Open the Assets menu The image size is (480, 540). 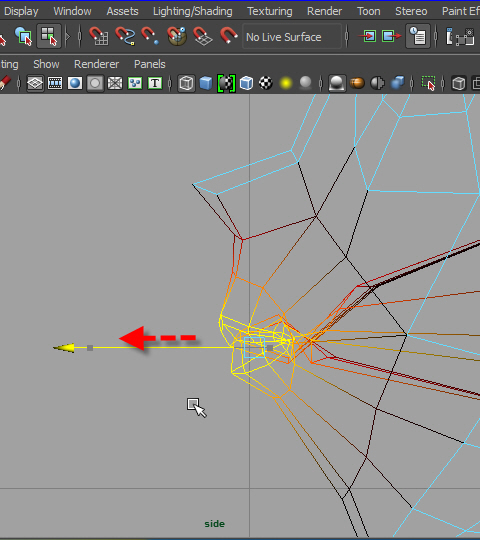122,11
